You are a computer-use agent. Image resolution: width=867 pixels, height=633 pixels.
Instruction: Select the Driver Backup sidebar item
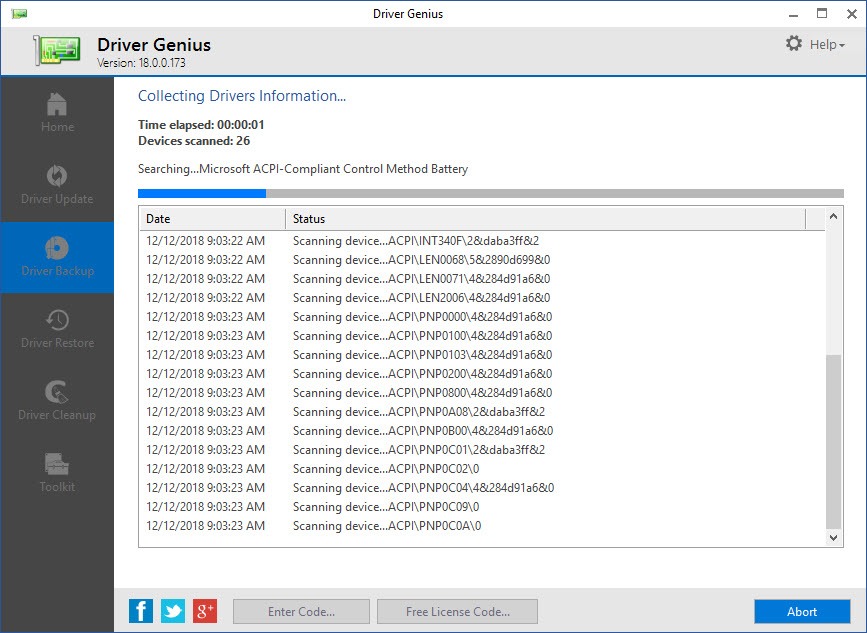pyautogui.click(x=57, y=257)
